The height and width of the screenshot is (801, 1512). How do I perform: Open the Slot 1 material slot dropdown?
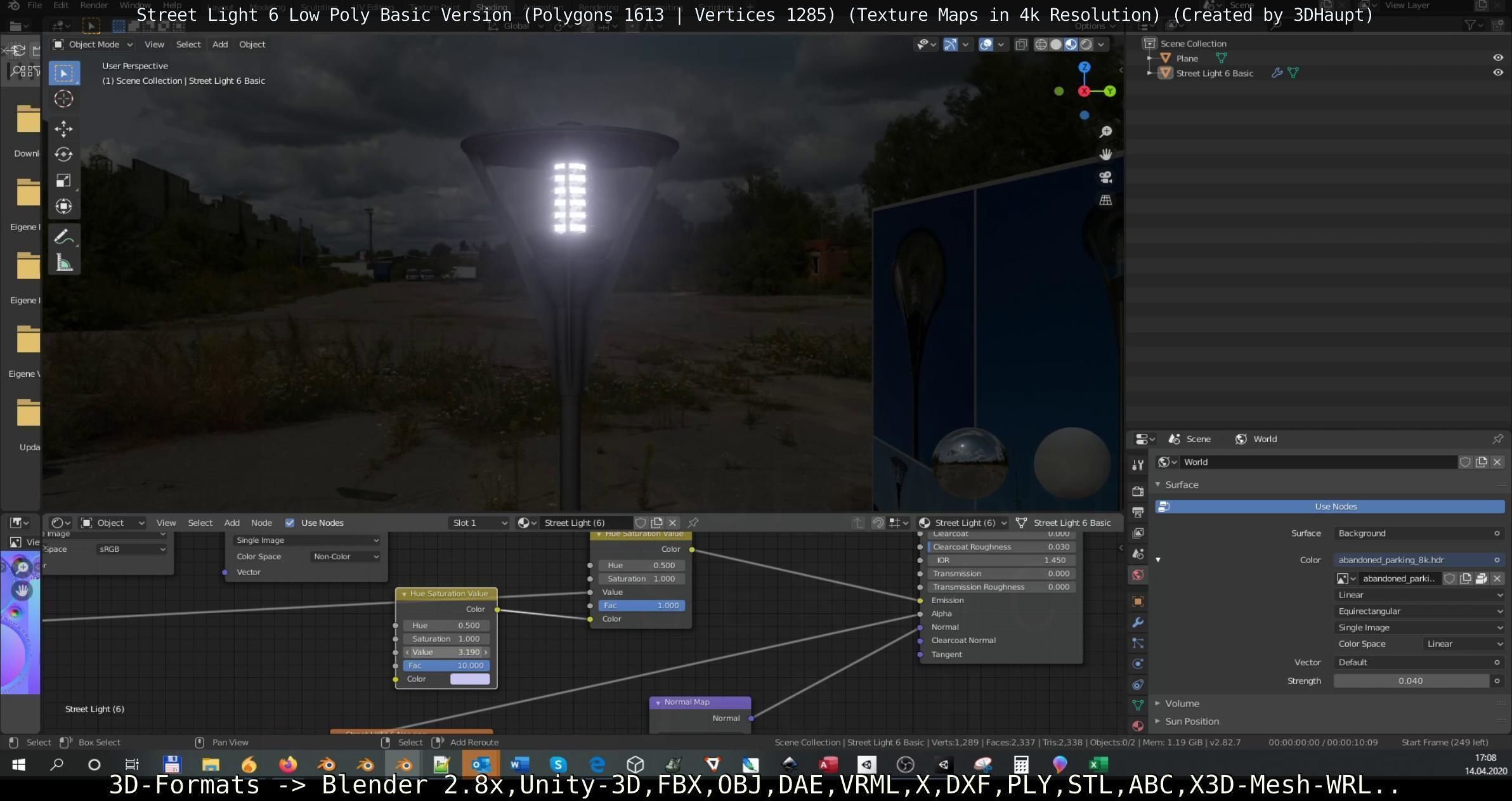[x=479, y=523]
